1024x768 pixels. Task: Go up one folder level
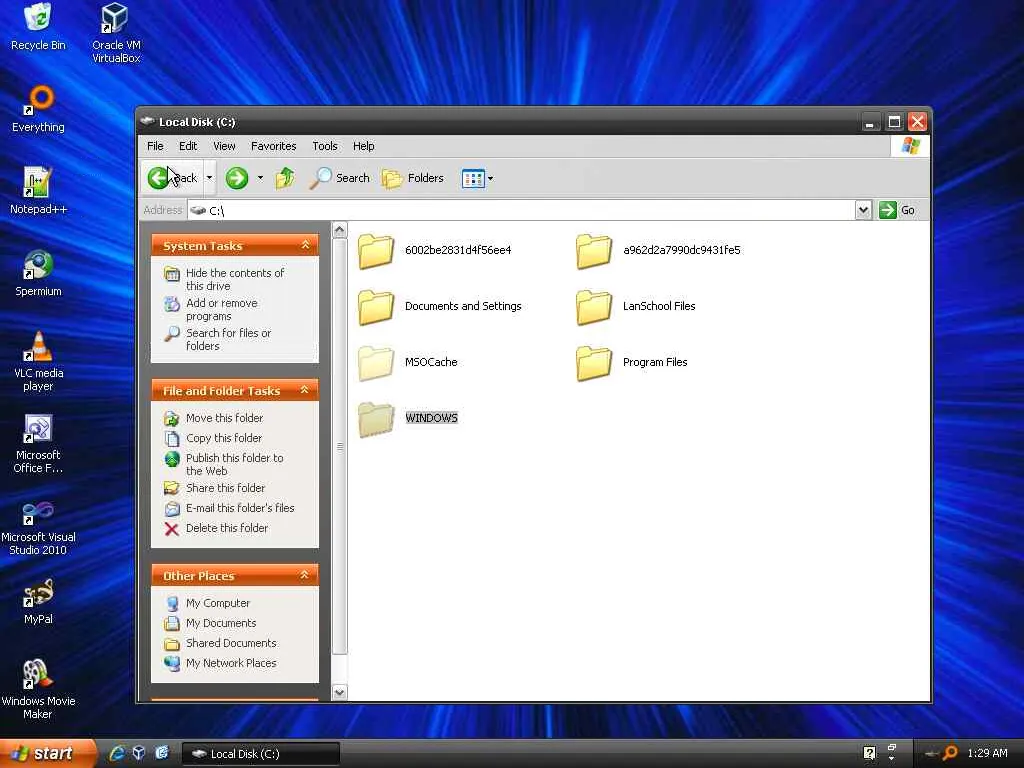click(285, 178)
